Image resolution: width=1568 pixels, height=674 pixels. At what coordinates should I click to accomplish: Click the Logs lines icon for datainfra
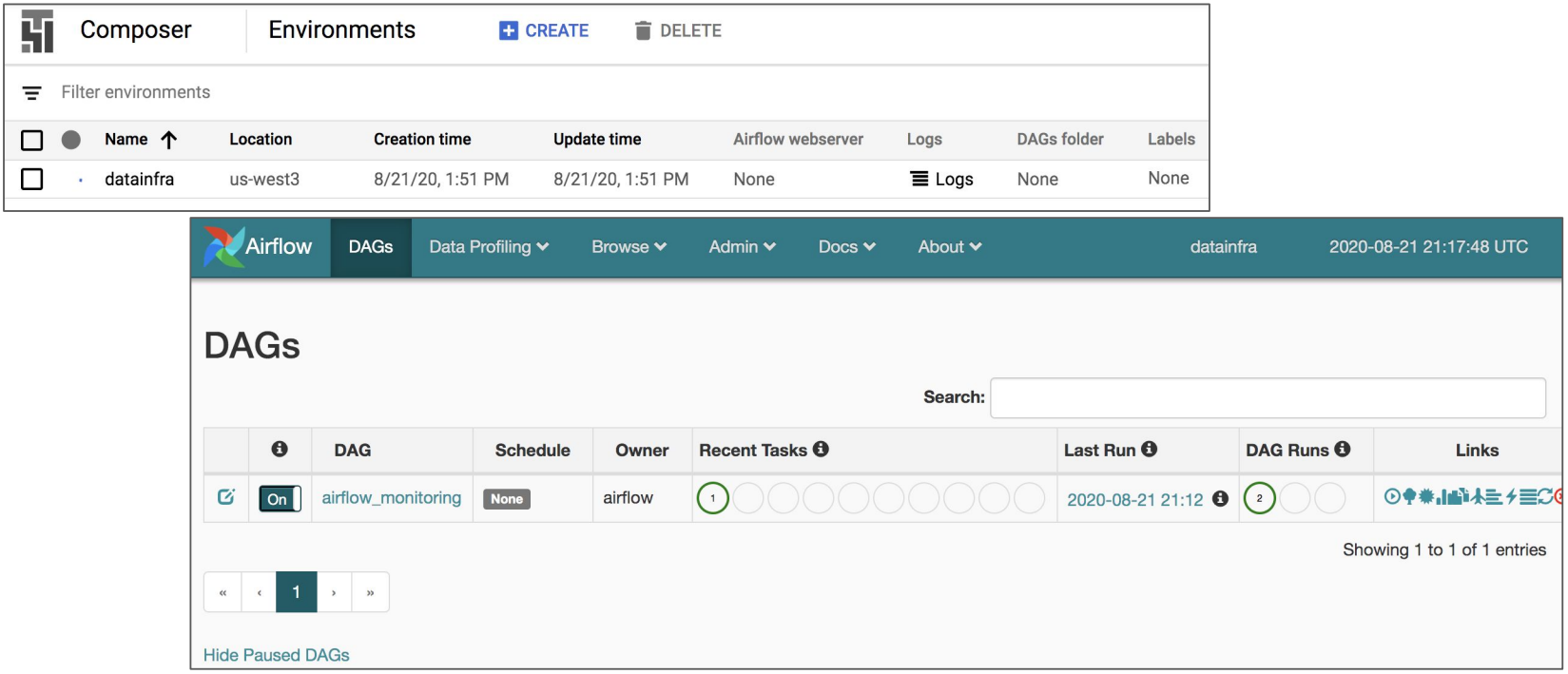[920, 179]
